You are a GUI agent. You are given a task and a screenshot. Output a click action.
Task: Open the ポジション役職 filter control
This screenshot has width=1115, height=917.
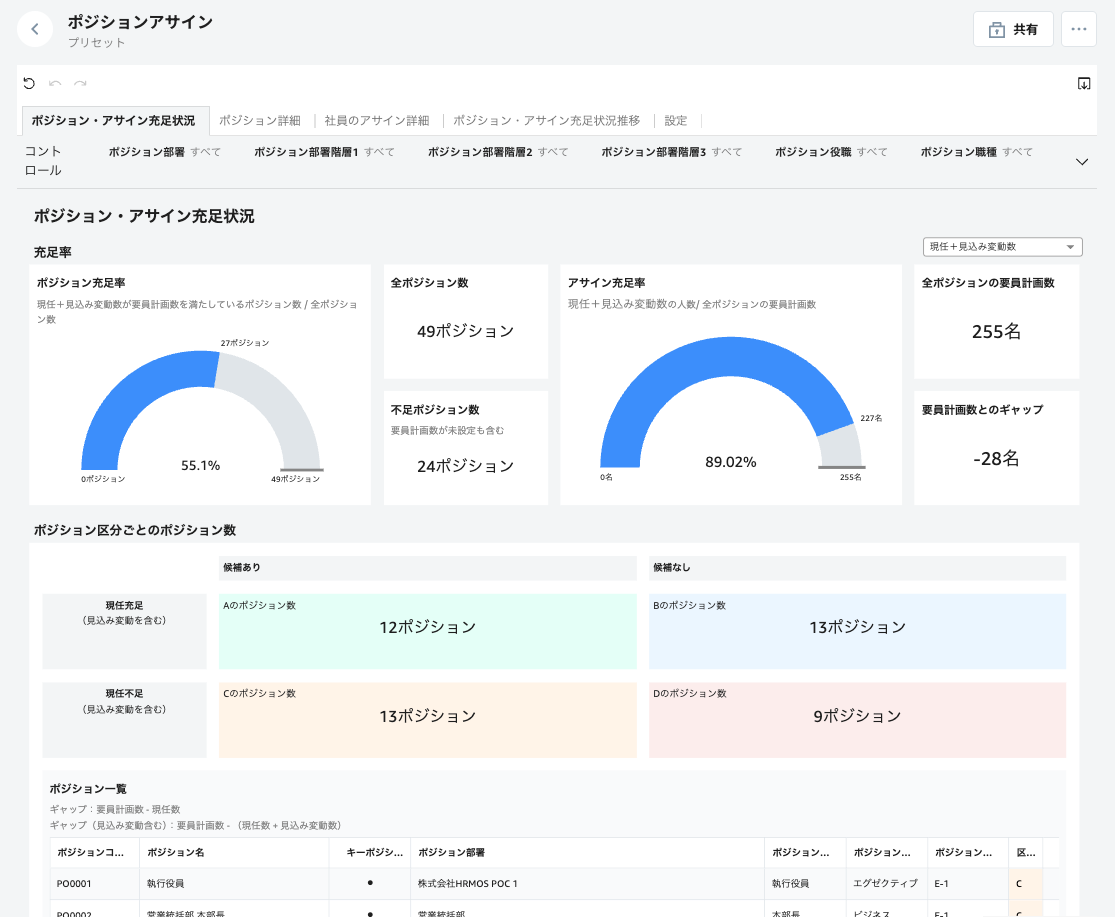tap(830, 152)
